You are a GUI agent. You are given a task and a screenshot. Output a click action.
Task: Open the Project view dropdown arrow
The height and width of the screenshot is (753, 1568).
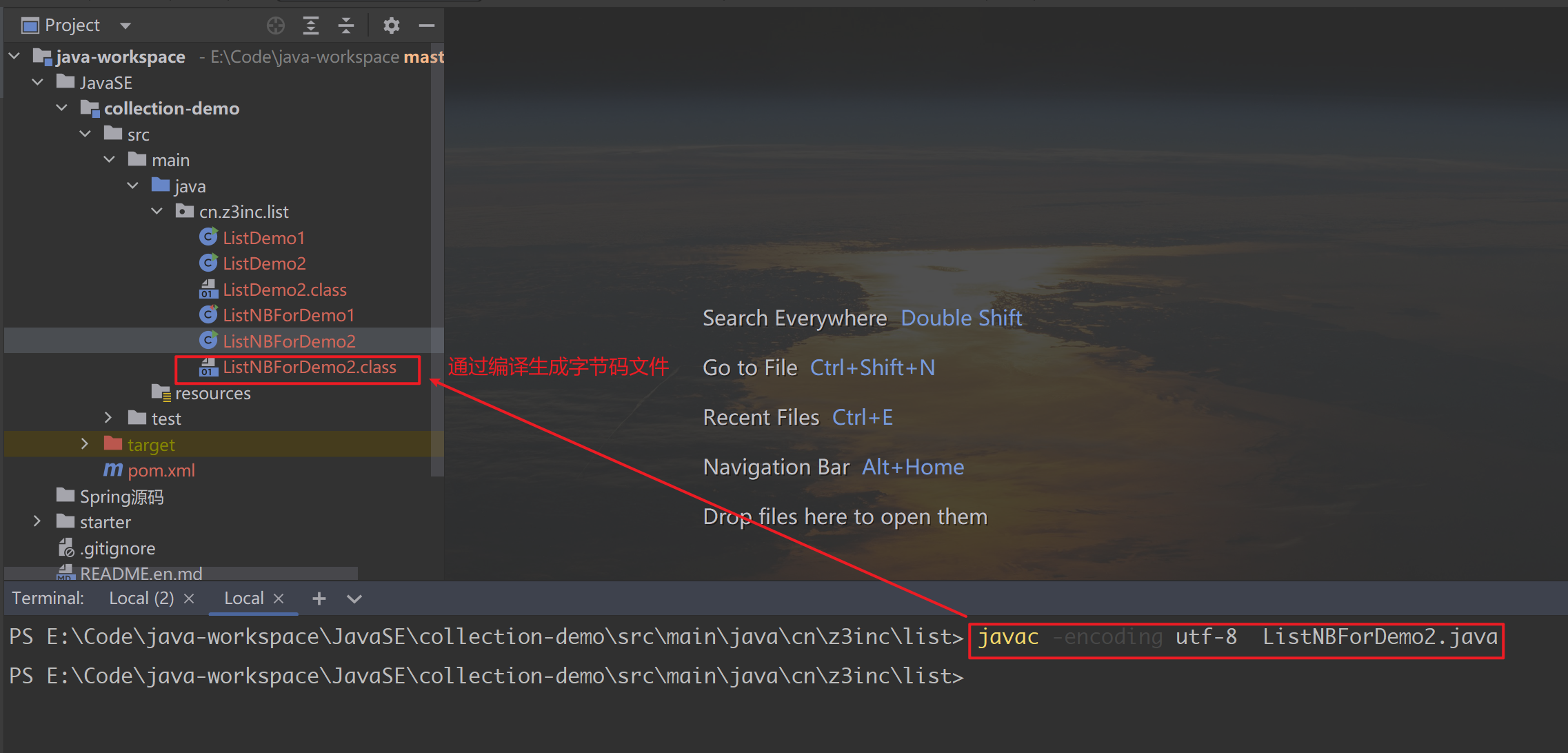coord(125,26)
